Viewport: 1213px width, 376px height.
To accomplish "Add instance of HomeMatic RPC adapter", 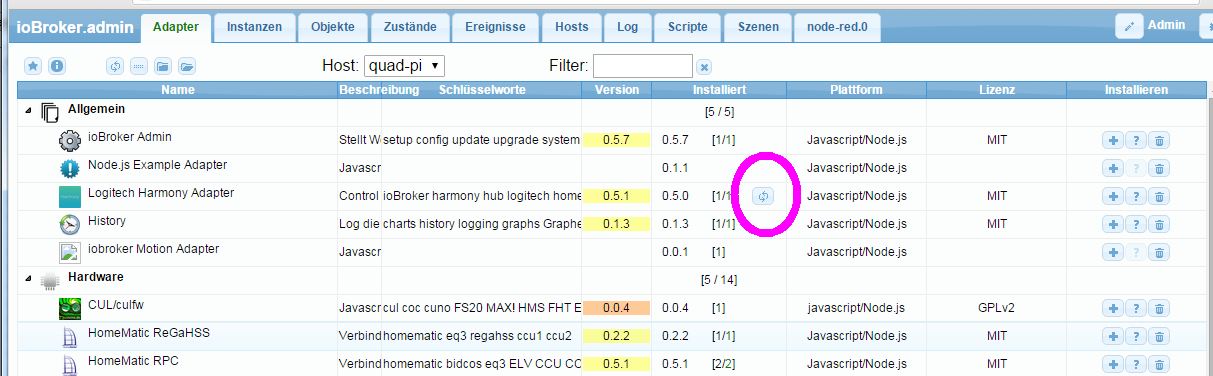I will point(1112,364).
